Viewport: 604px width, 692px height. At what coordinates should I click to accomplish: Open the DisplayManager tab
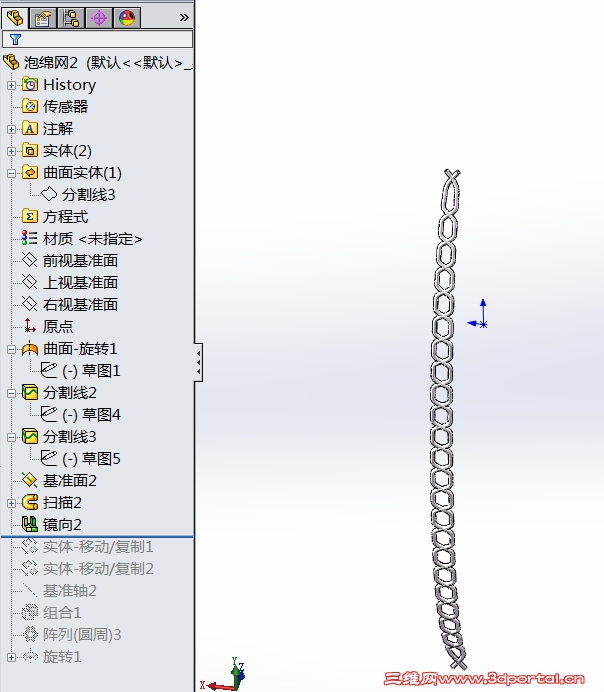[127, 18]
